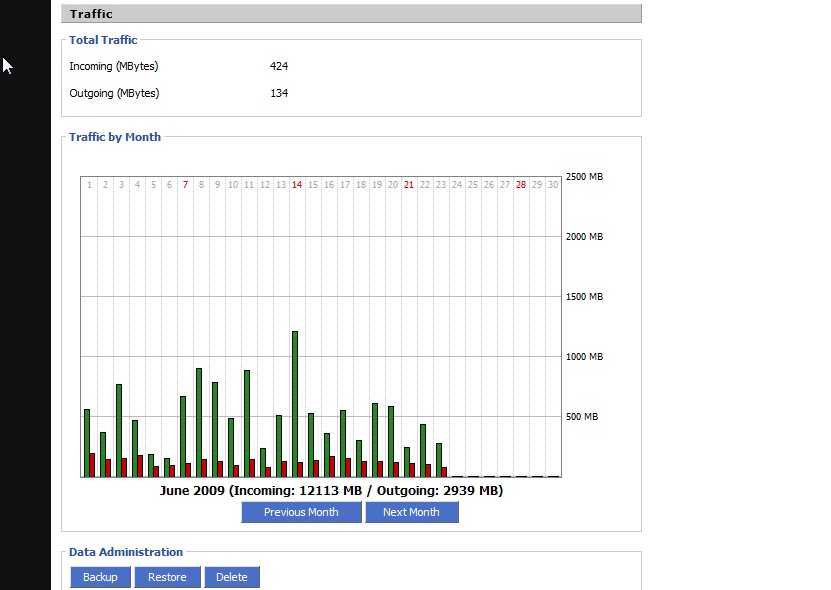Click the green incoming bar for day 14
This screenshot has height=590, width=831.
point(295,404)
